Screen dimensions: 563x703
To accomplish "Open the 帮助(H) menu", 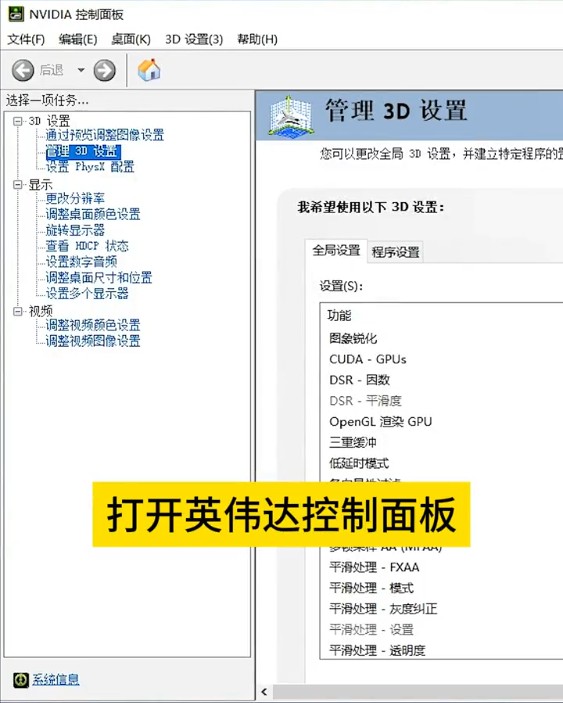I will pos(257,39).
